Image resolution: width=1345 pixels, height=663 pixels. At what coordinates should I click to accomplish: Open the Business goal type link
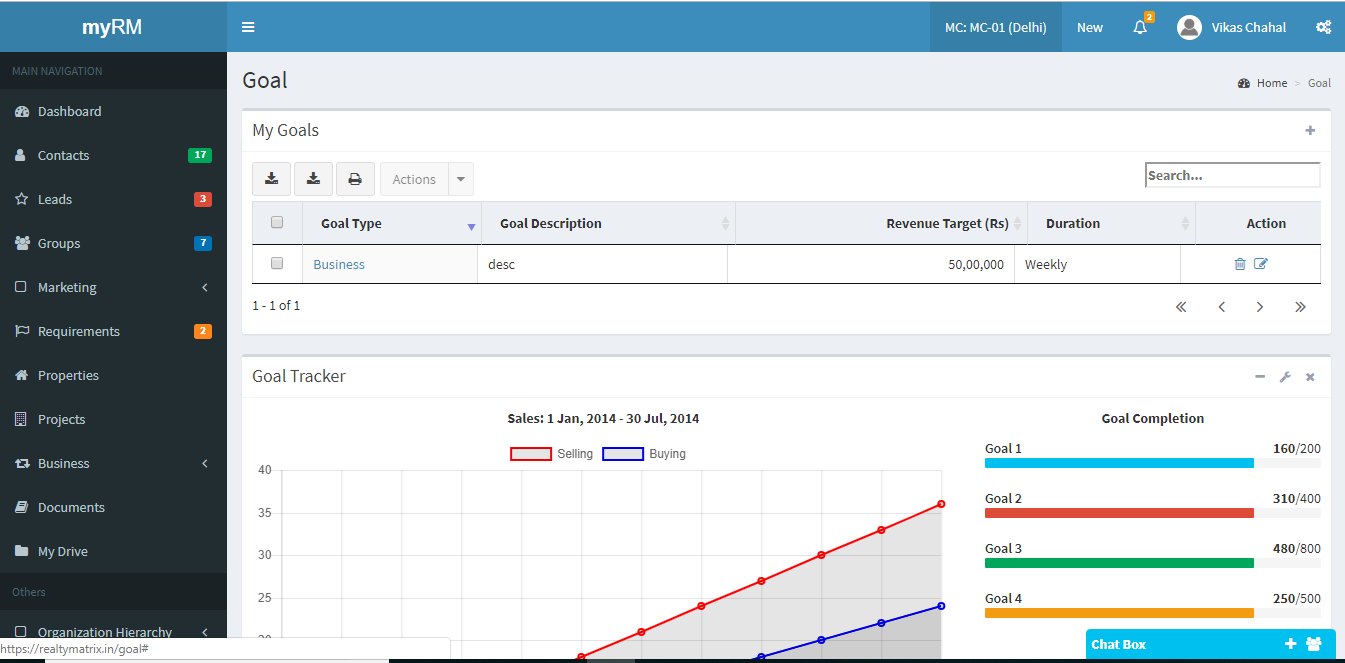click(339, 264)
